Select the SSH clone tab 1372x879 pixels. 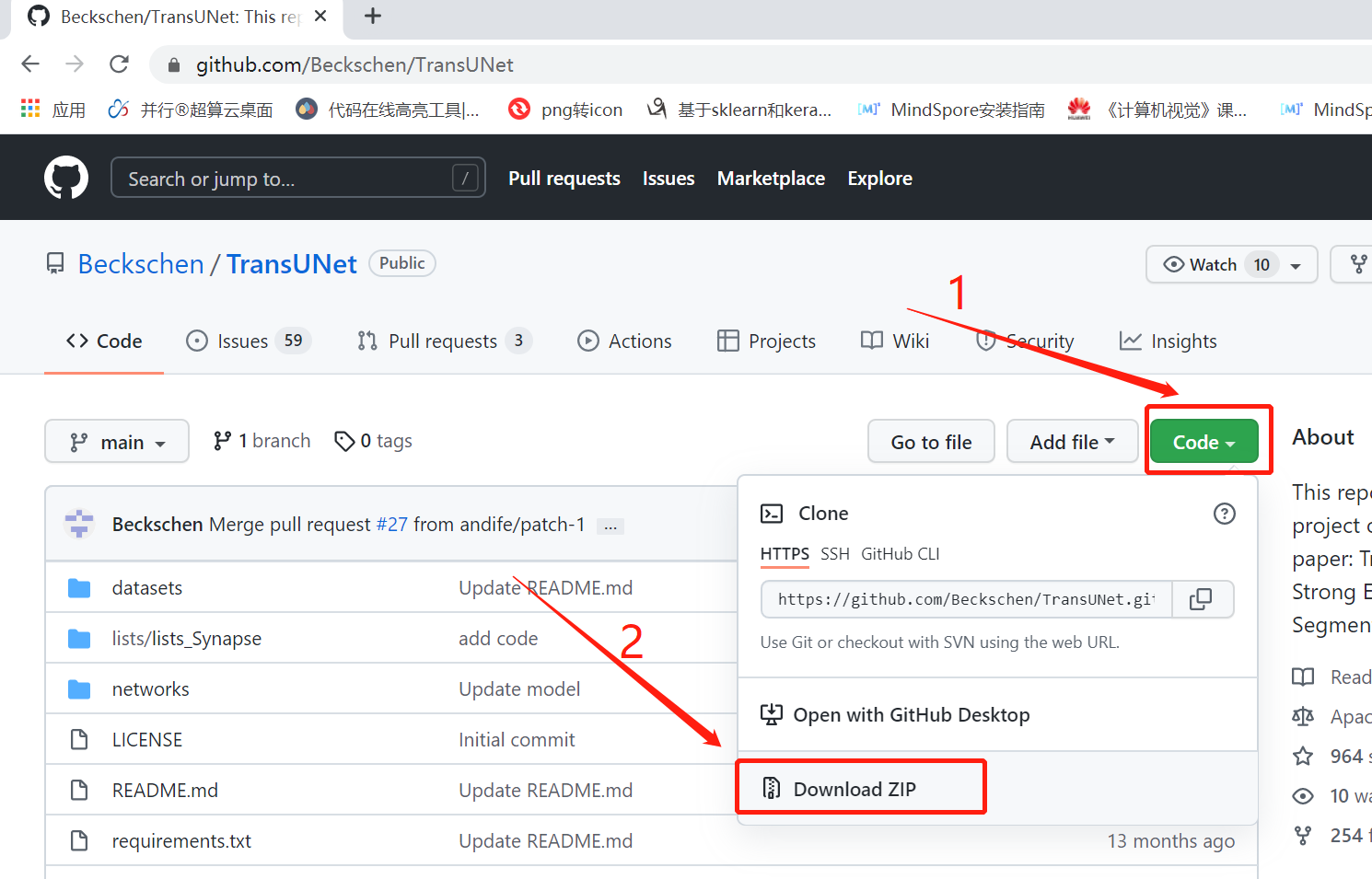pos(835,554)
